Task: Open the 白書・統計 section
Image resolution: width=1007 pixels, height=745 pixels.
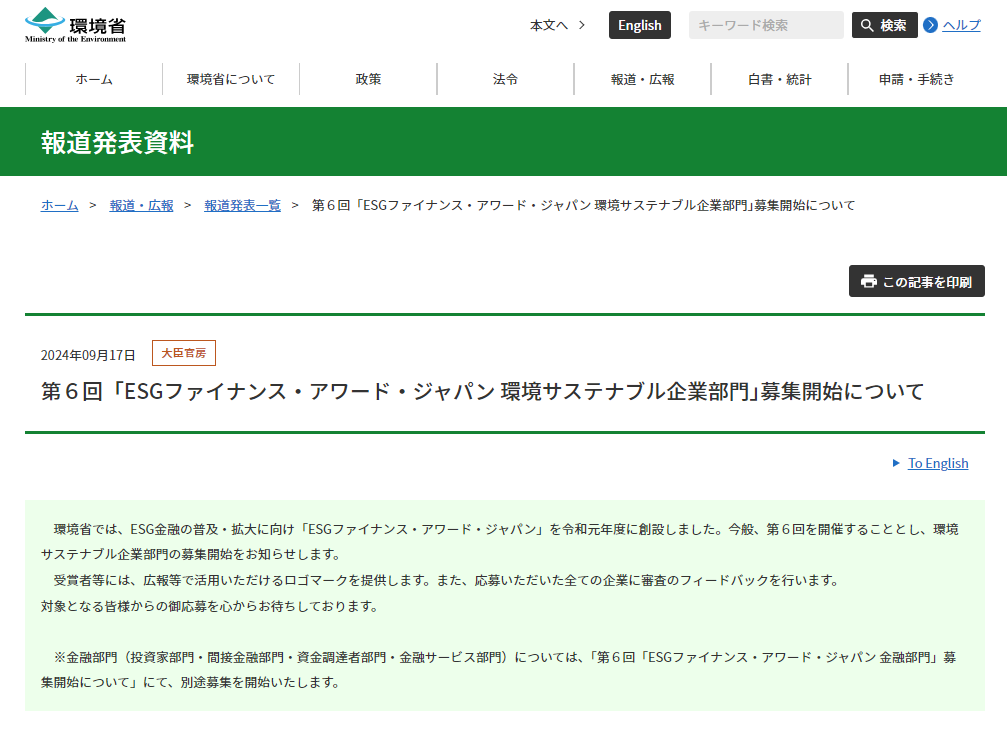Action: tap(779, 79)
